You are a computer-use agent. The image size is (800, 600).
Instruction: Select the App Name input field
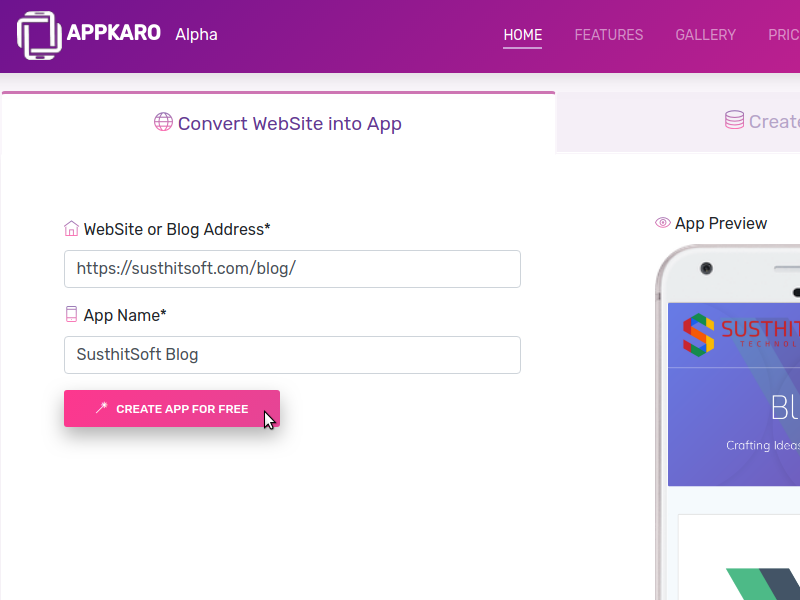point(292,355)
